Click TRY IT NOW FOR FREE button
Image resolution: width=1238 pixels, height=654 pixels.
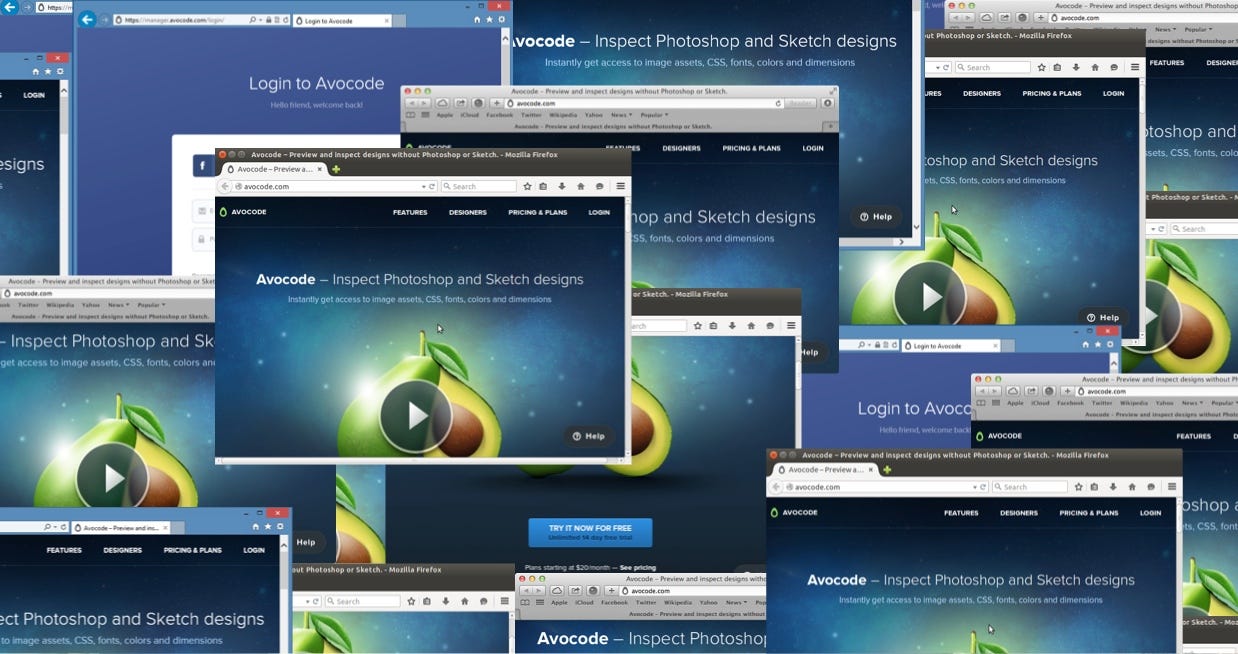point(590,532)
